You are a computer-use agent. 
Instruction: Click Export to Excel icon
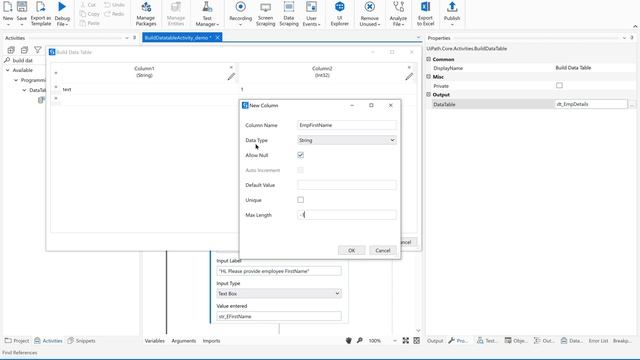click(x=425, y=7)
